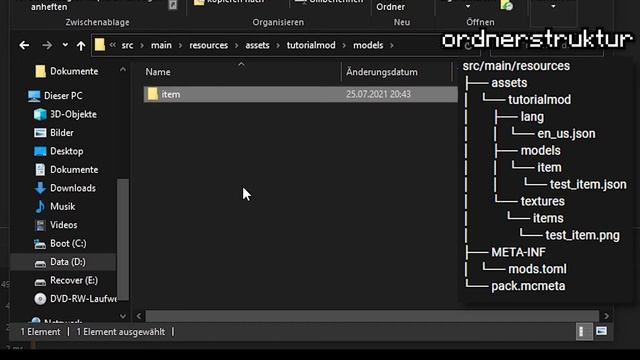The width and height of the screenshot is (640, 360).
Task: Go forward with the right arrow
Action: coord(47,45)
